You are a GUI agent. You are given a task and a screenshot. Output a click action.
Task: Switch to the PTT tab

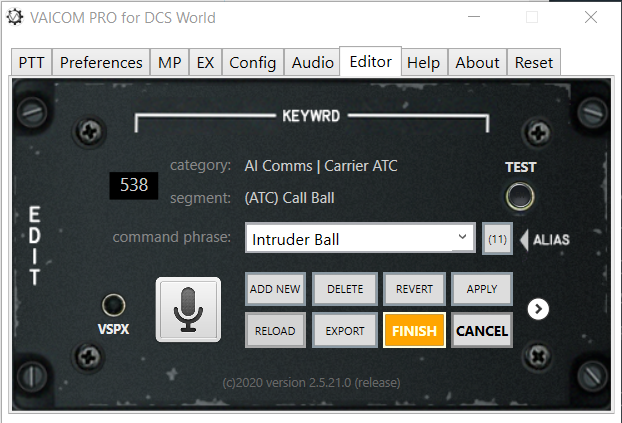pyautogui.click(x=31, y=62)
